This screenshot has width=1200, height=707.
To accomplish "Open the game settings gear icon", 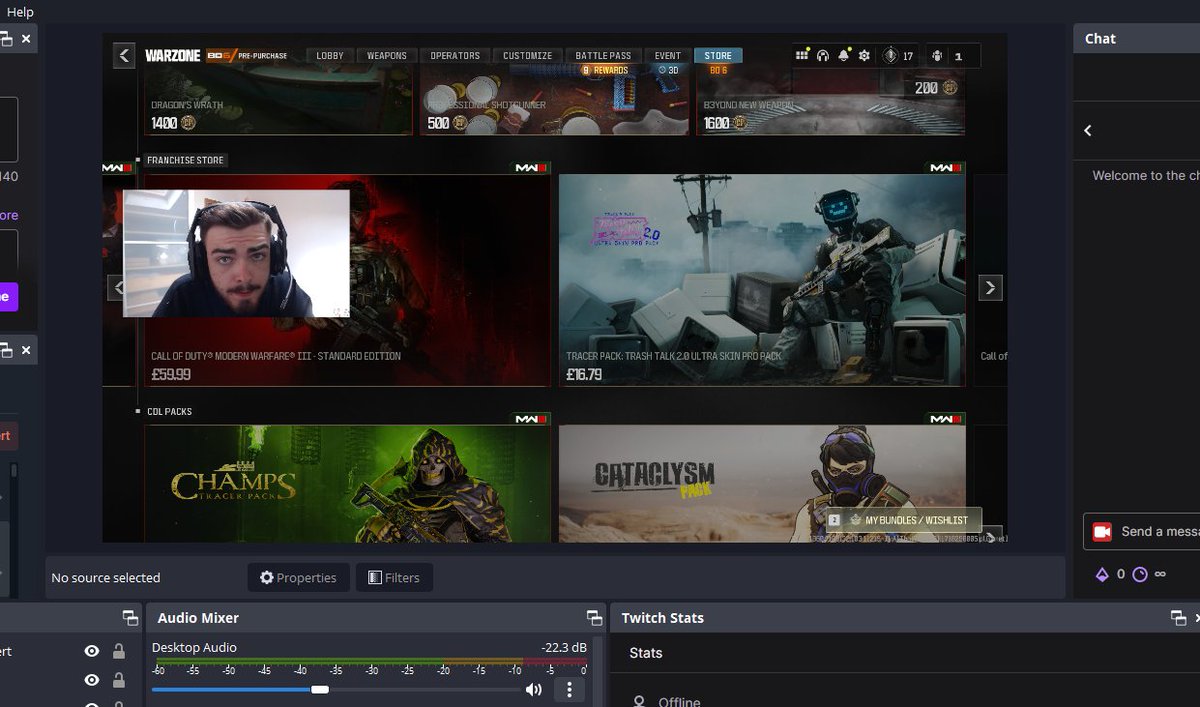I will pos(864,56).
